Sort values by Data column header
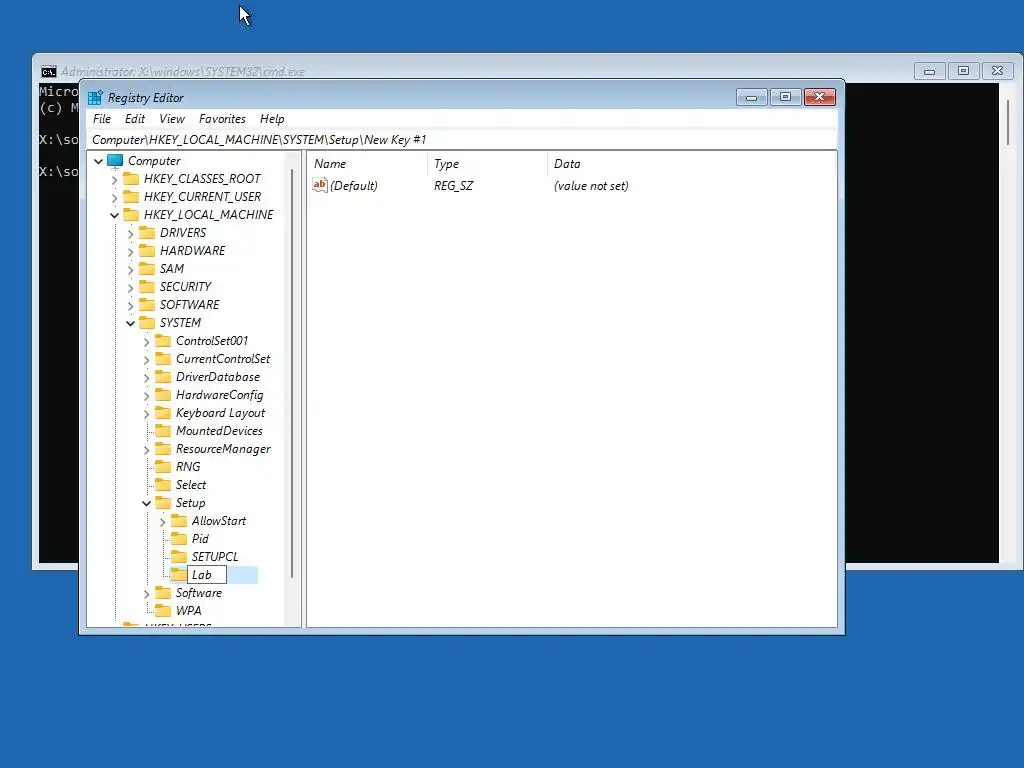1024x768 pixels. coord(691,164)
